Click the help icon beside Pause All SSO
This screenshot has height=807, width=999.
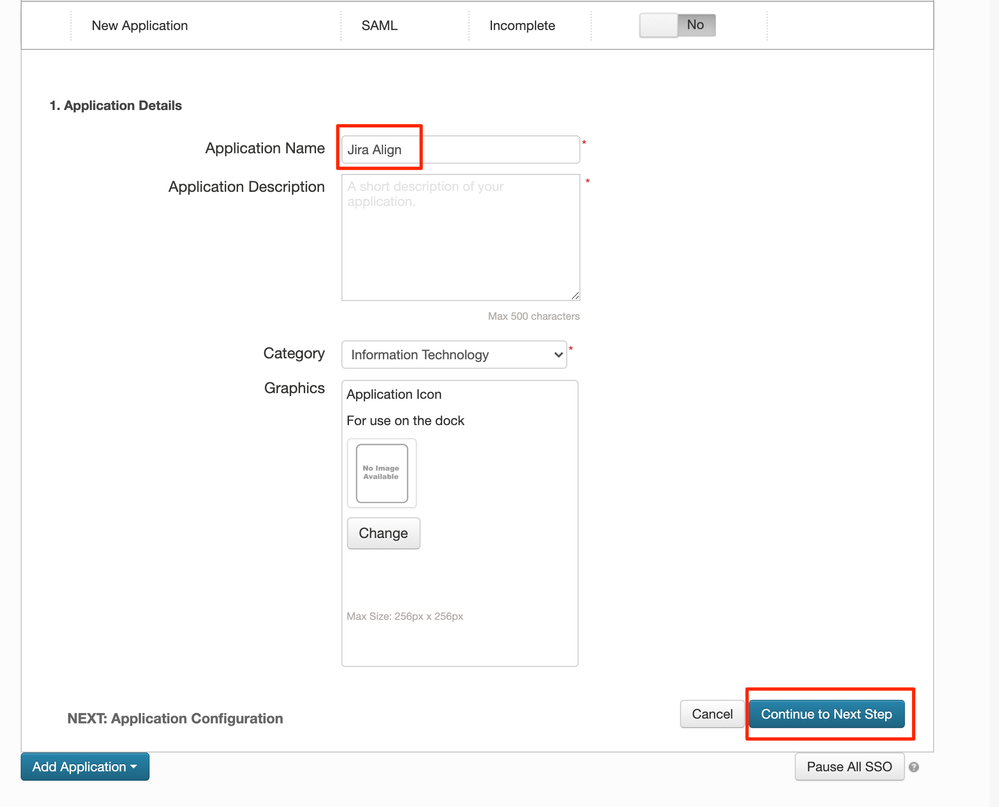(x=914, y=767)
